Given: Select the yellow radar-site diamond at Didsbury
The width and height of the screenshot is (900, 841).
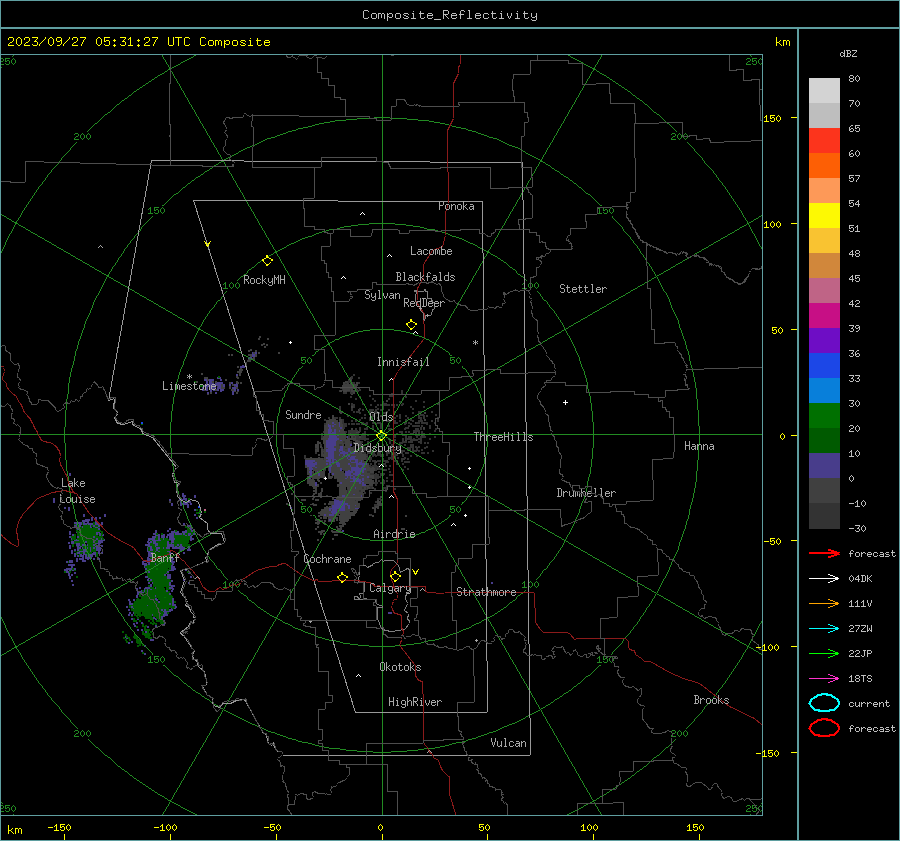Looking at the screenshot, I should coord(381,435).
